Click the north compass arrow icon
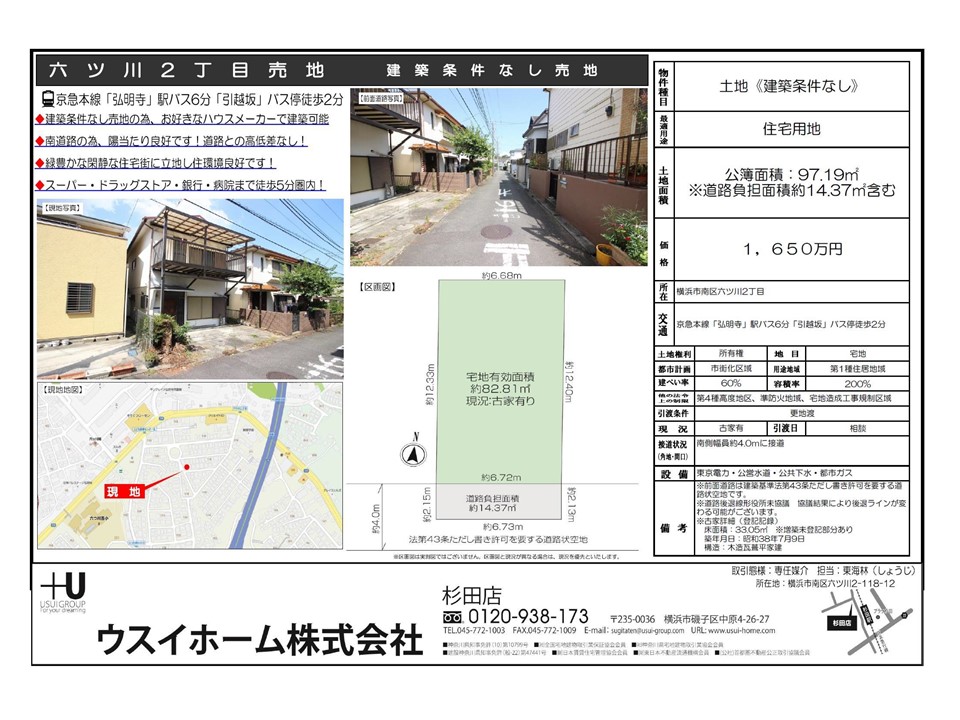Screen dimensions: 960x720 point(411,453)
